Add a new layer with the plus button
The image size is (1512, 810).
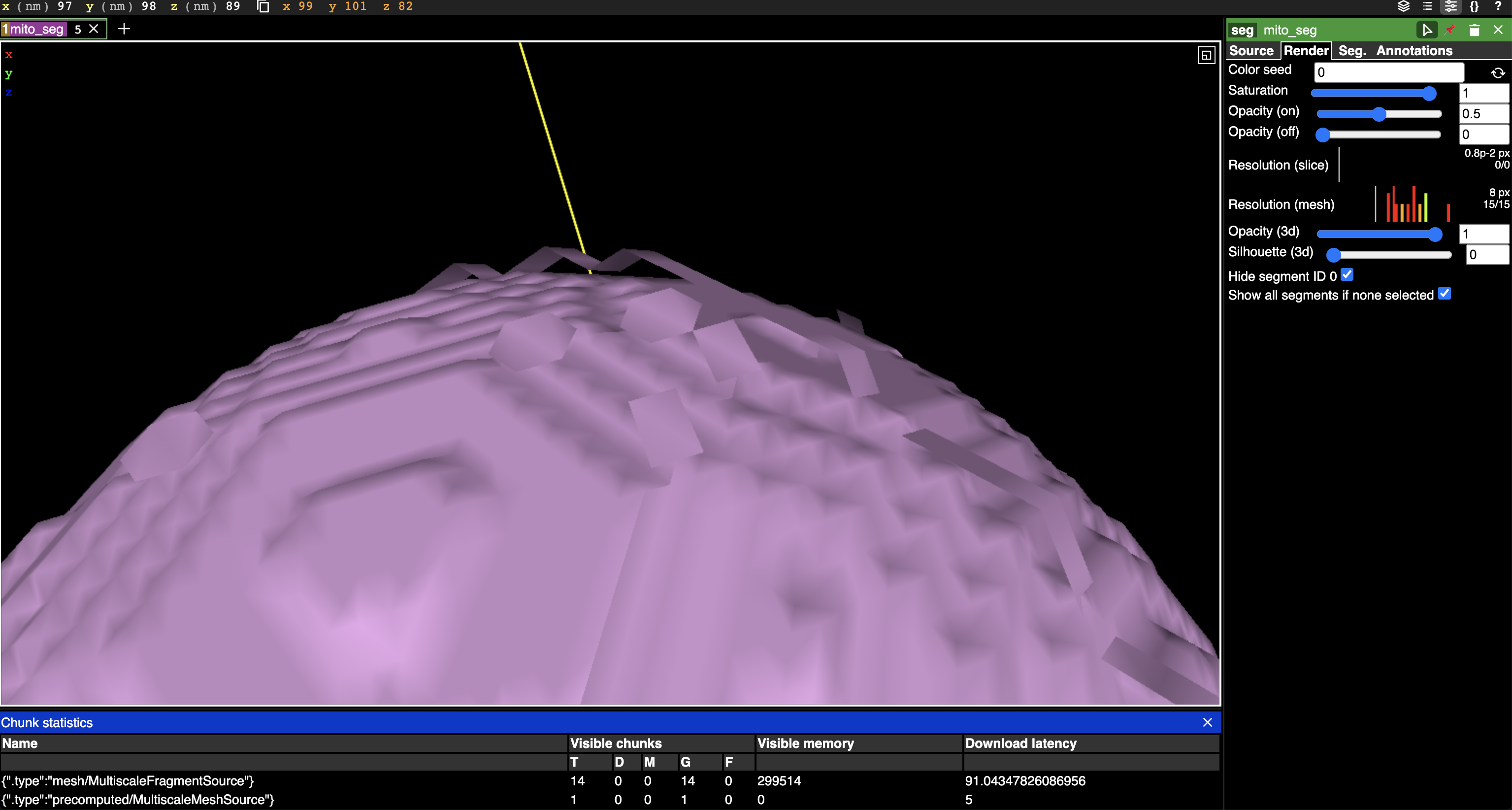124,28
